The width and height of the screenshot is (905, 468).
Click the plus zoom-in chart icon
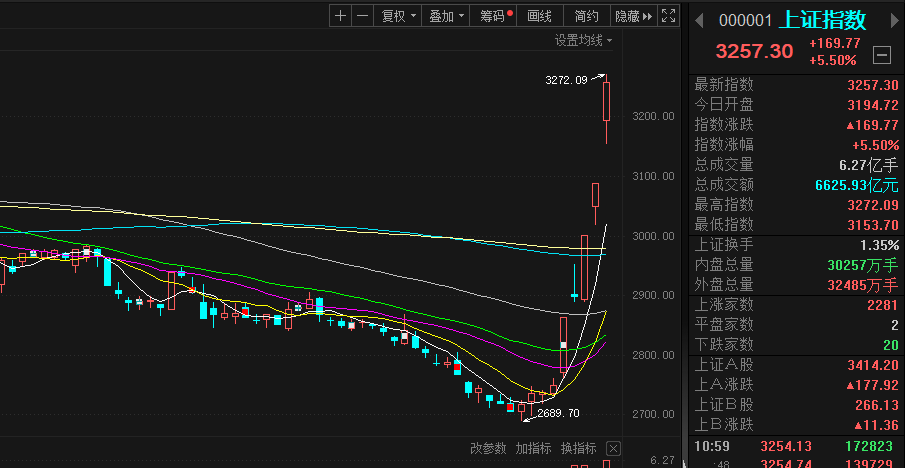click(340, 16)
